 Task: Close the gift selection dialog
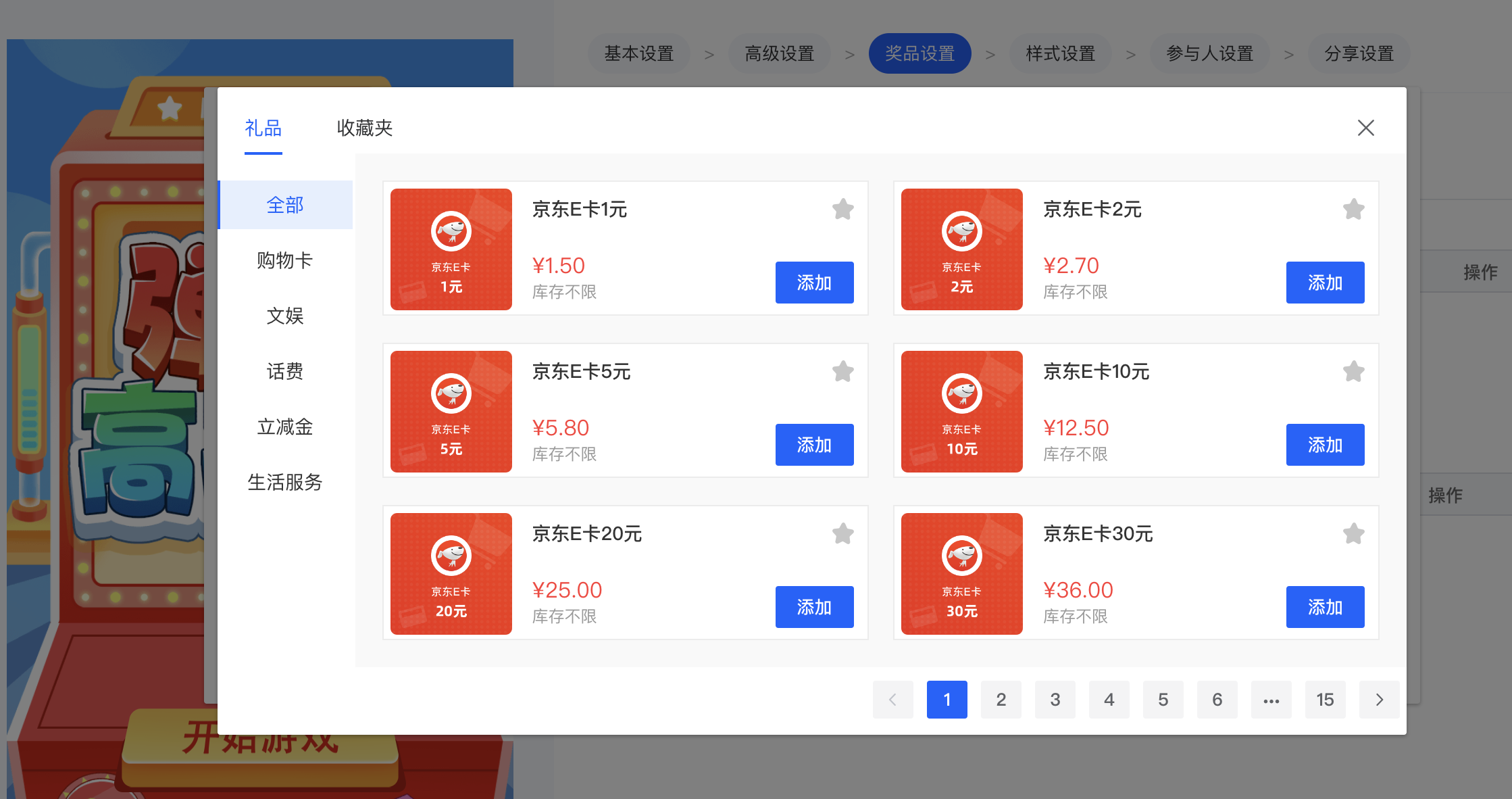1365,128
